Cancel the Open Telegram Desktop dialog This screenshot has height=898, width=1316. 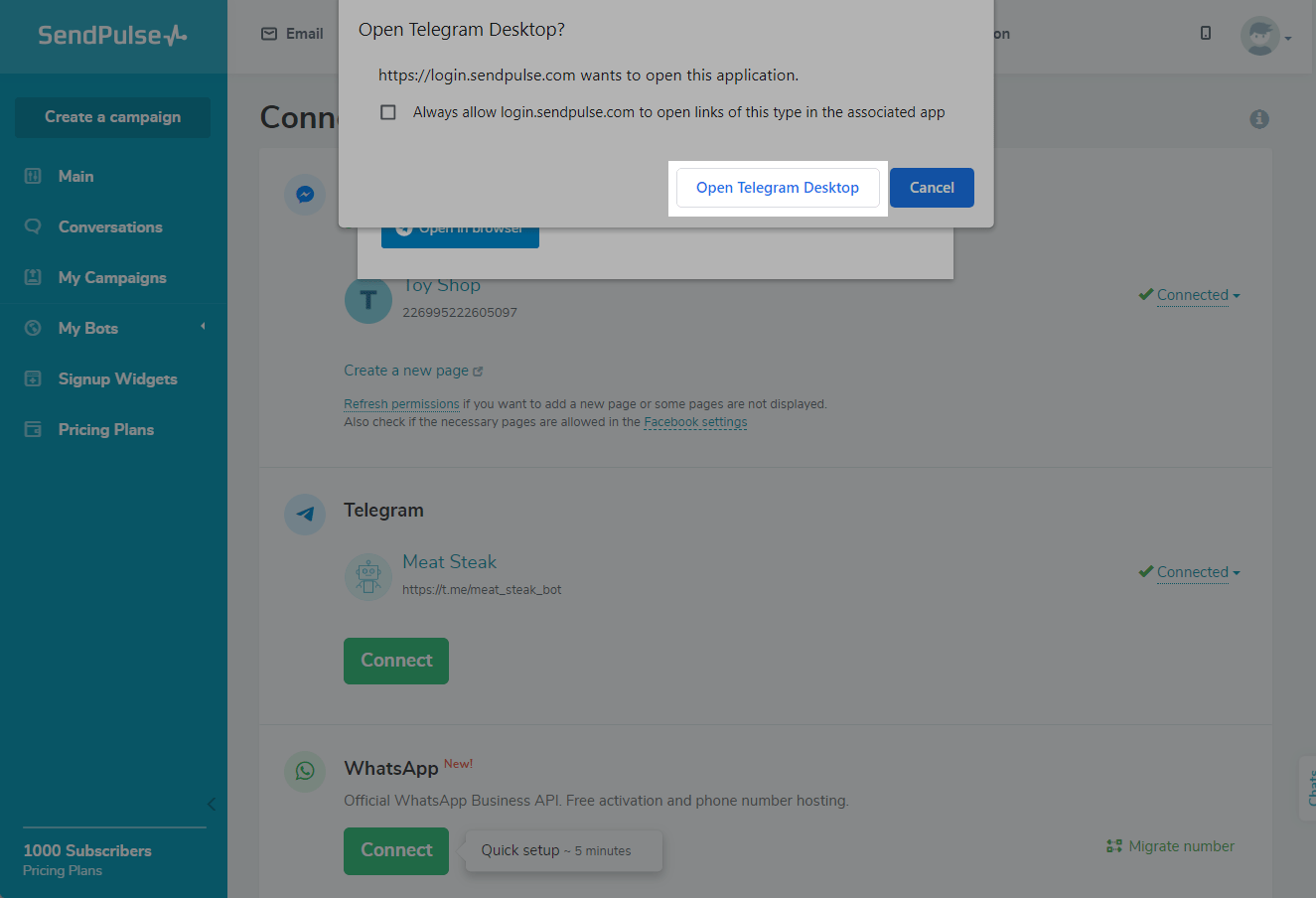[931, 188]
